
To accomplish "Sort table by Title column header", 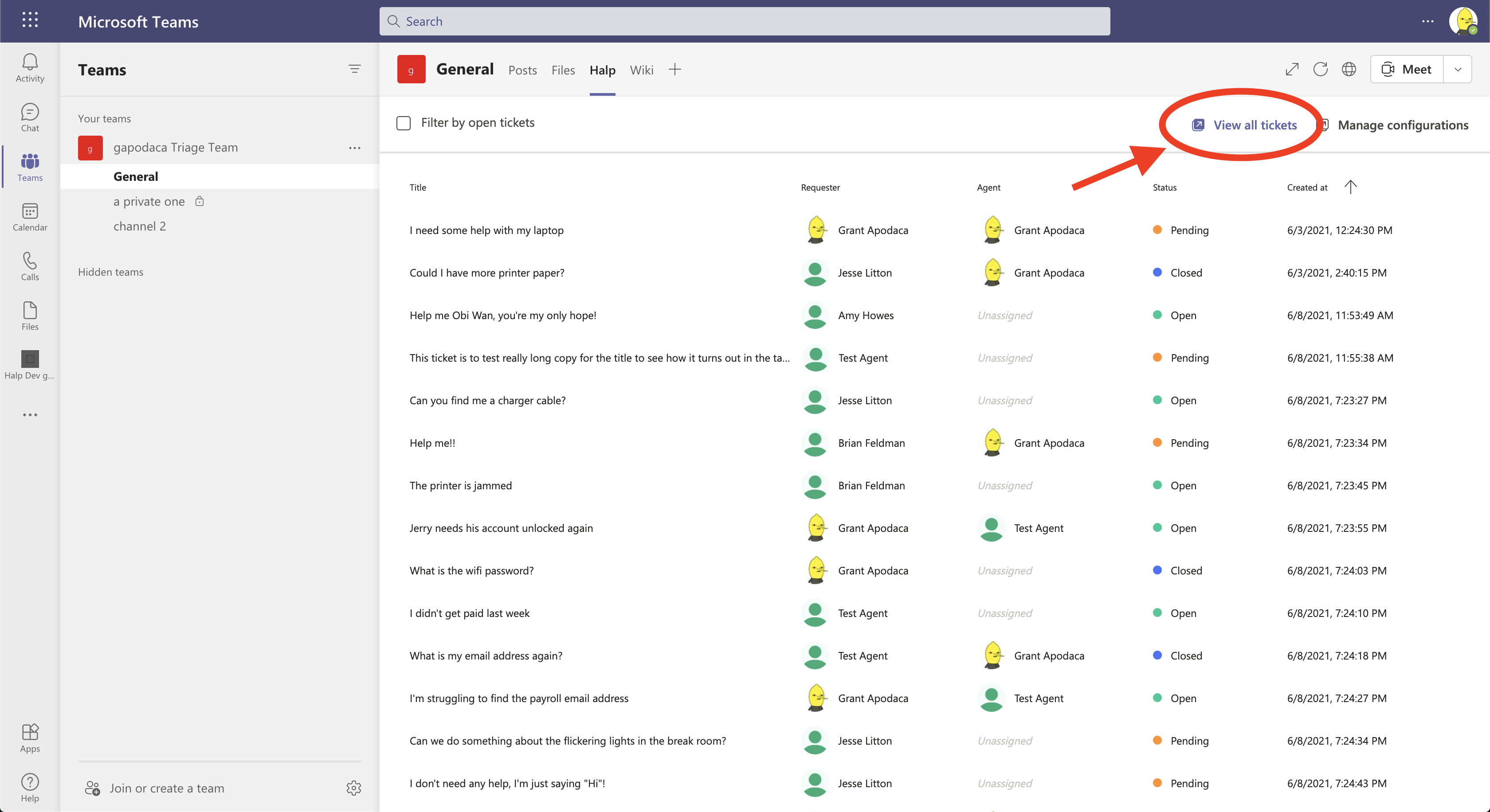I will click(418, 187).
